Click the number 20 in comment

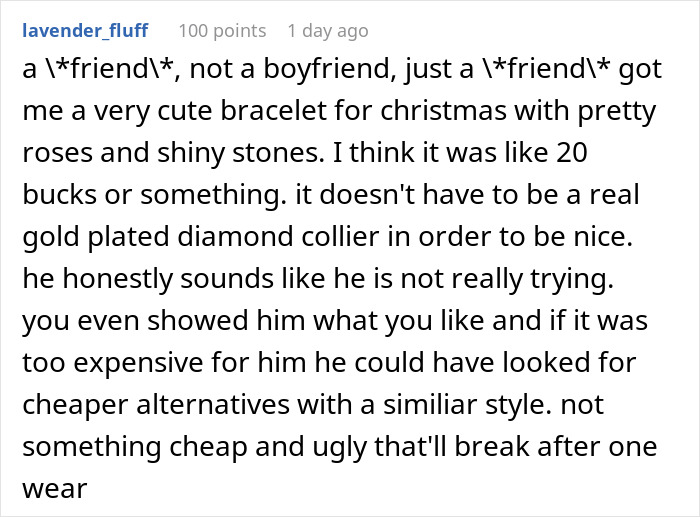tap(571, 152)
